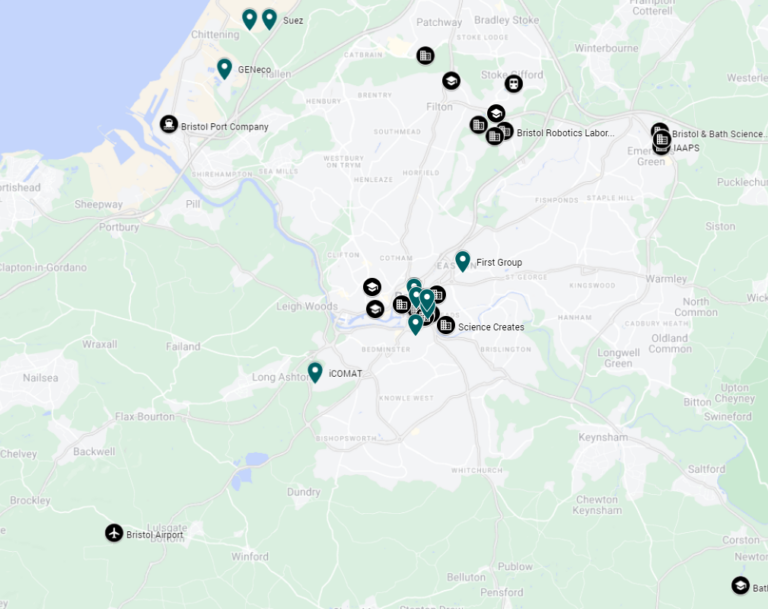Click the Pensford place name
This screenshot has height=609, width=768.
tap(502, 592)
